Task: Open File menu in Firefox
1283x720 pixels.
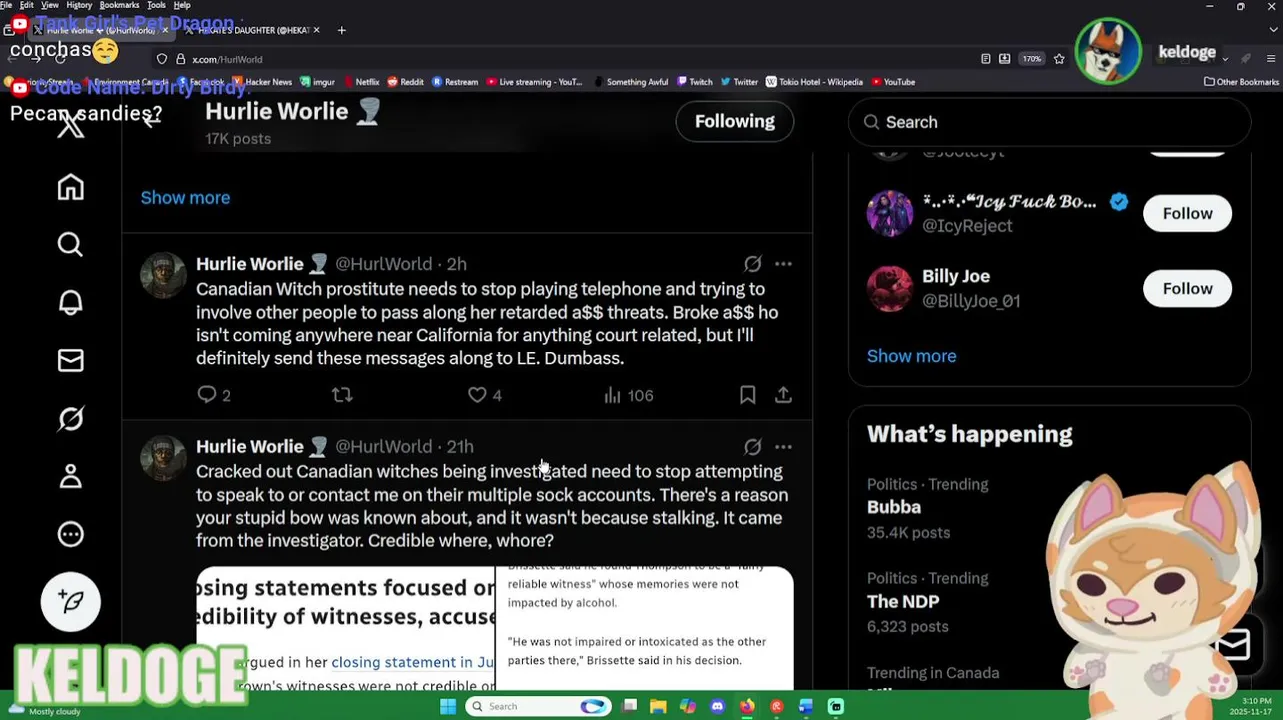Action: (x=7, y=5)
